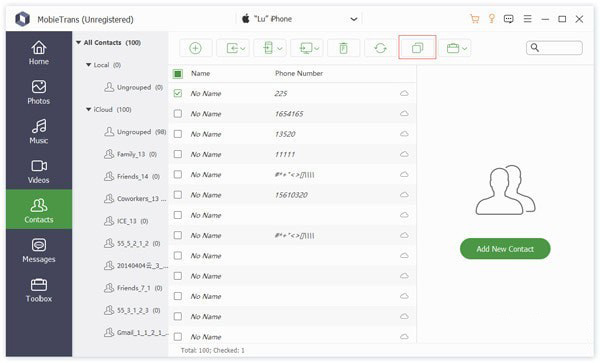Open the briefcase tools dropdown
600x363 pixels.
click(x=455, y=48)
